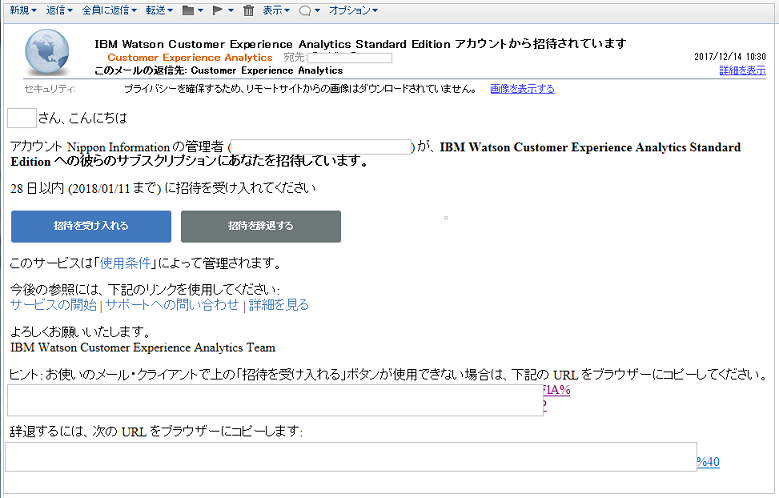Click the セキュリティ label
This screenshot has width=779, height=498.
50,89
